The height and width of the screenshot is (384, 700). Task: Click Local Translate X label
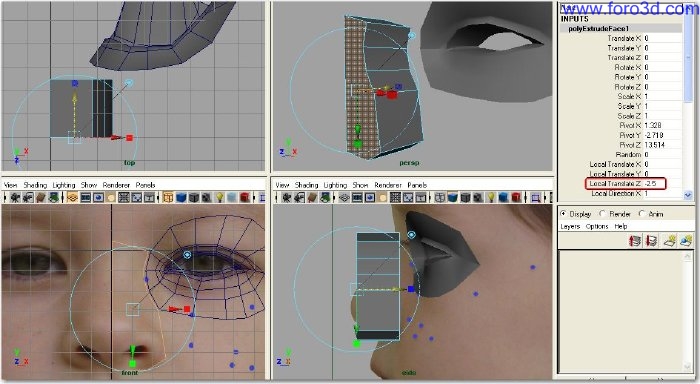615,164
